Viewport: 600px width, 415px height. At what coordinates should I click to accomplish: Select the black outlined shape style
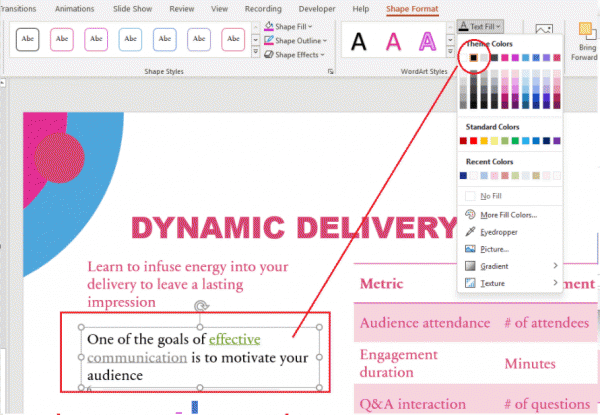tap(27, 40)
